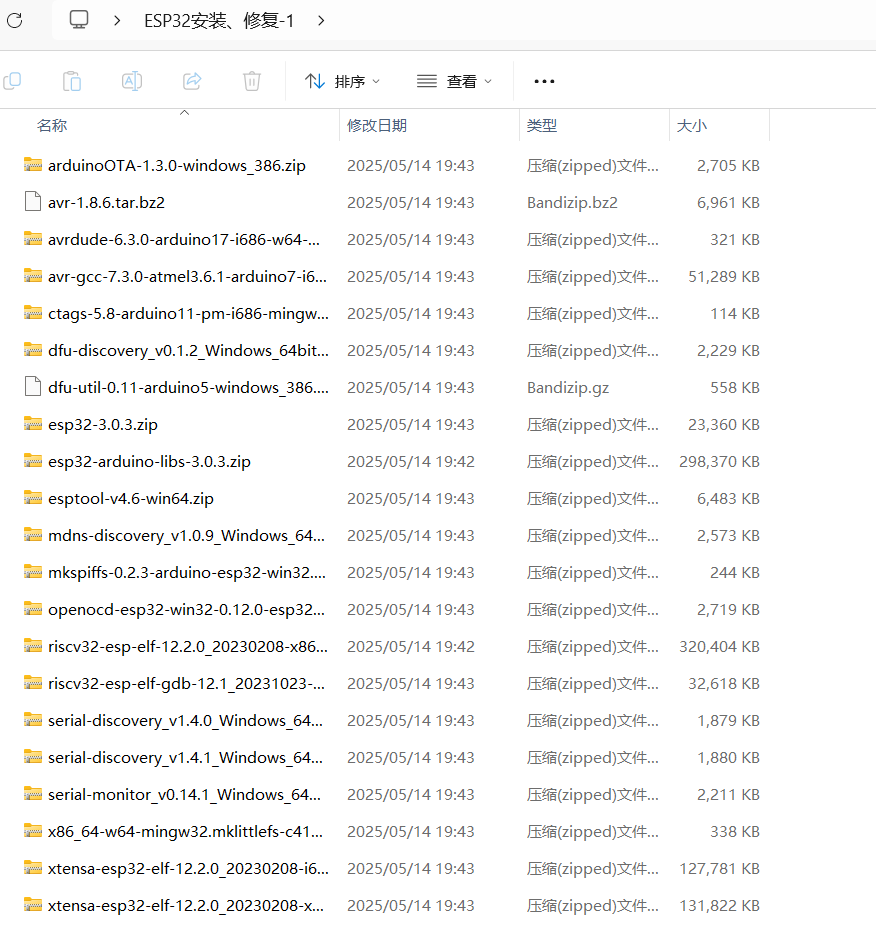The image size is (876, 938).
Task: Open the 排序 sort dropdown
Action: tap(342, 81)
